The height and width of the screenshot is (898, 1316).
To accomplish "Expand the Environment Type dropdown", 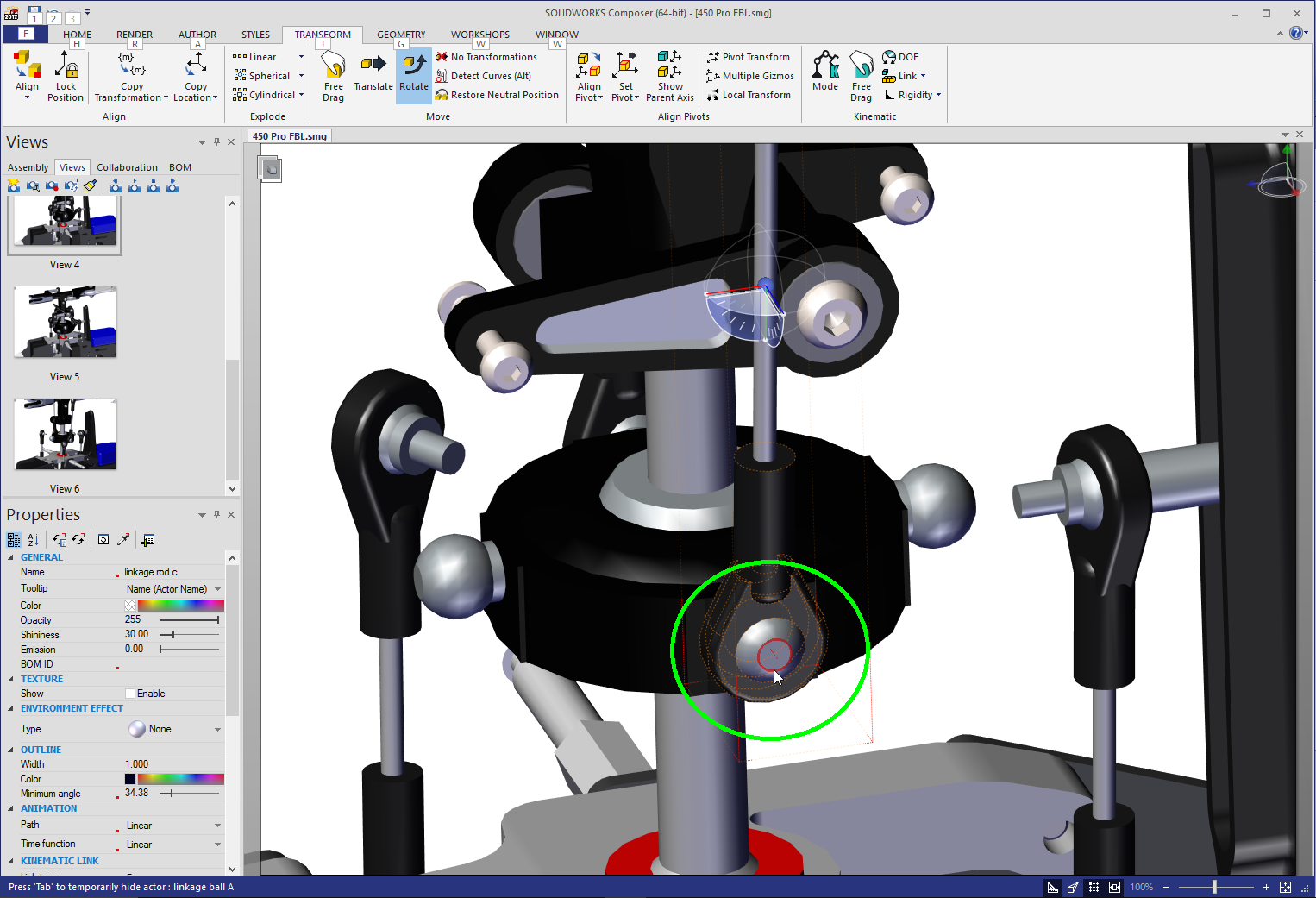I will coord(217,729).
